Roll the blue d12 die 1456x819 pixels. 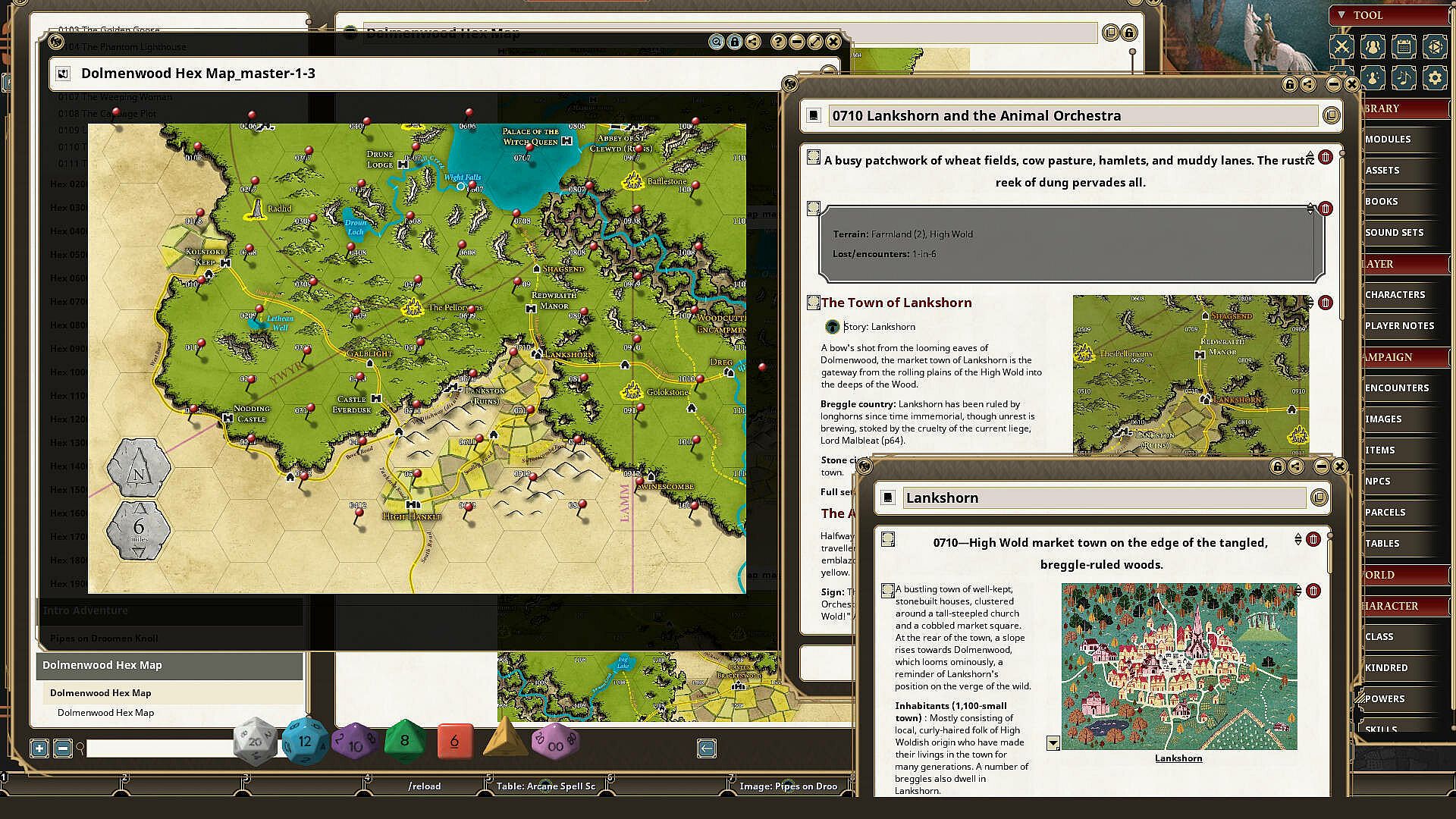coord(305,741)
